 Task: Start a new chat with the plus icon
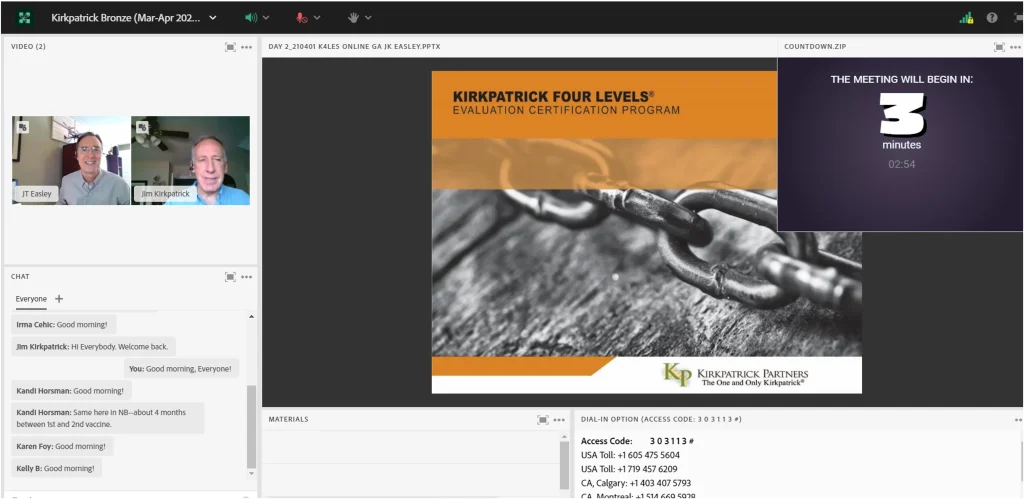pos(59,299)
